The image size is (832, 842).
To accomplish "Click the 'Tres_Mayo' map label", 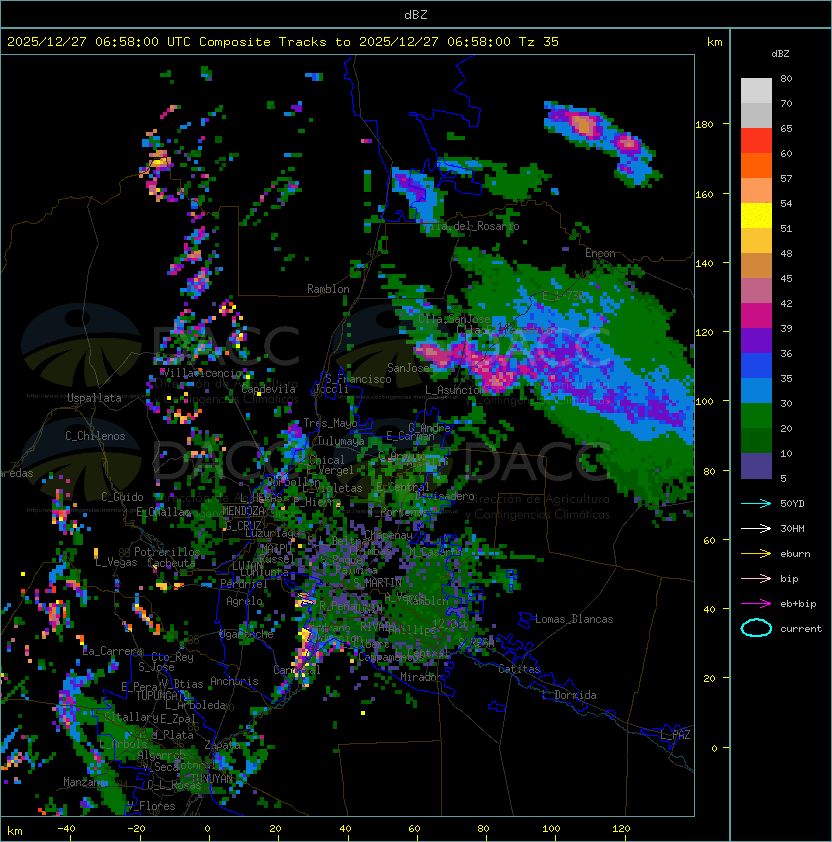I will 330,423.
